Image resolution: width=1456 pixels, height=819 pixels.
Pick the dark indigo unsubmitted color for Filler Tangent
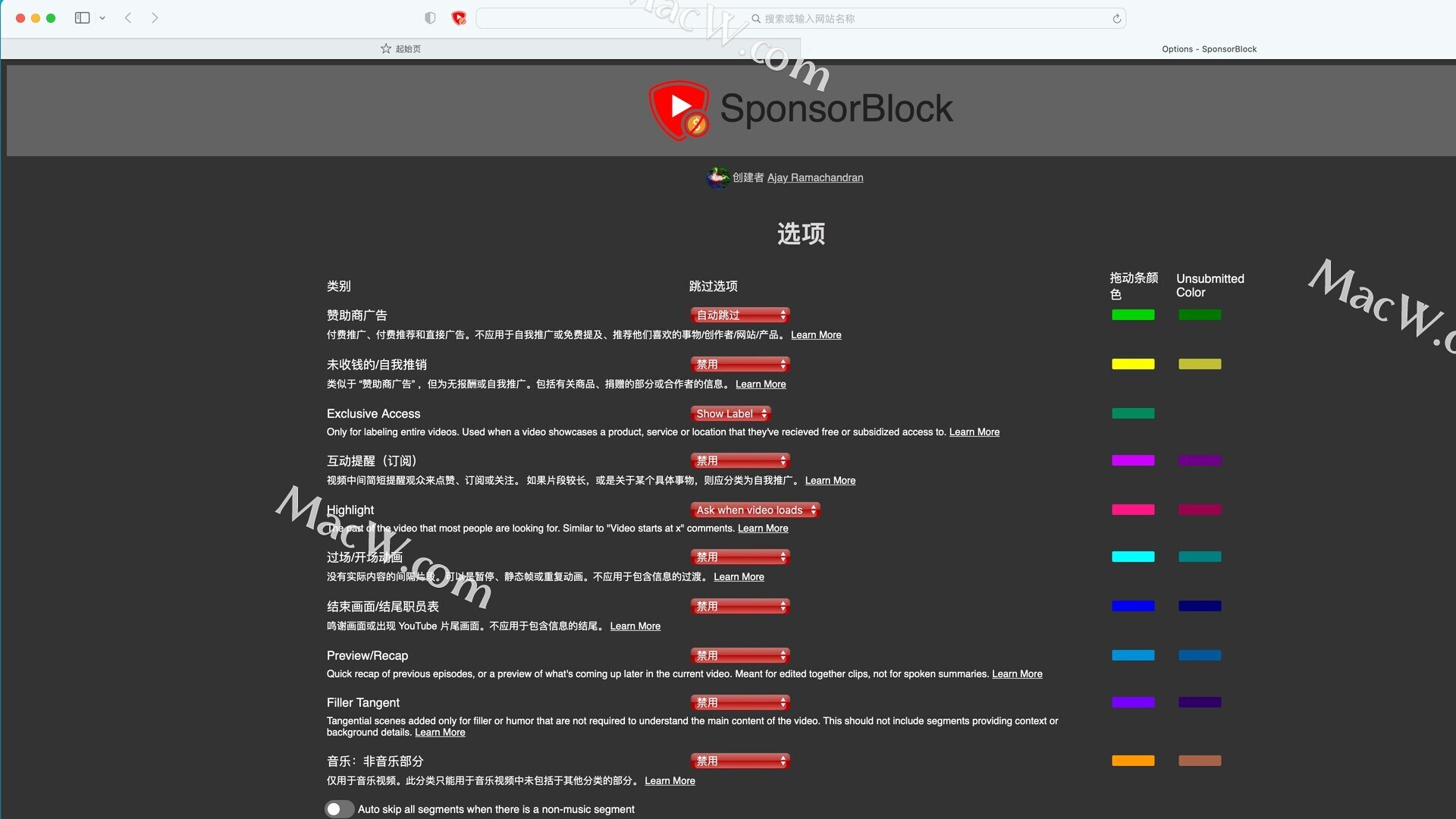point(1200,702)
